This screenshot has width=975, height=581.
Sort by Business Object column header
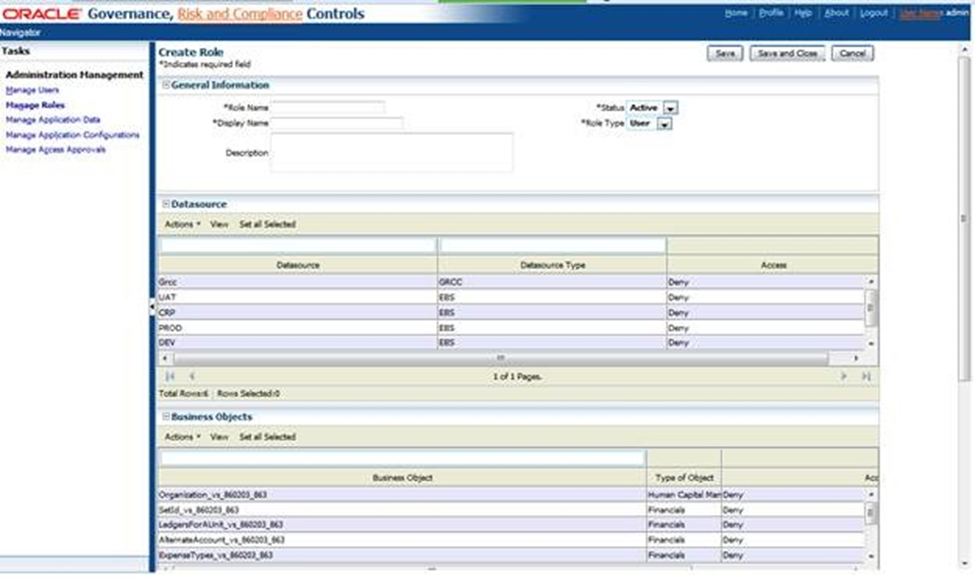click(402, 478)
